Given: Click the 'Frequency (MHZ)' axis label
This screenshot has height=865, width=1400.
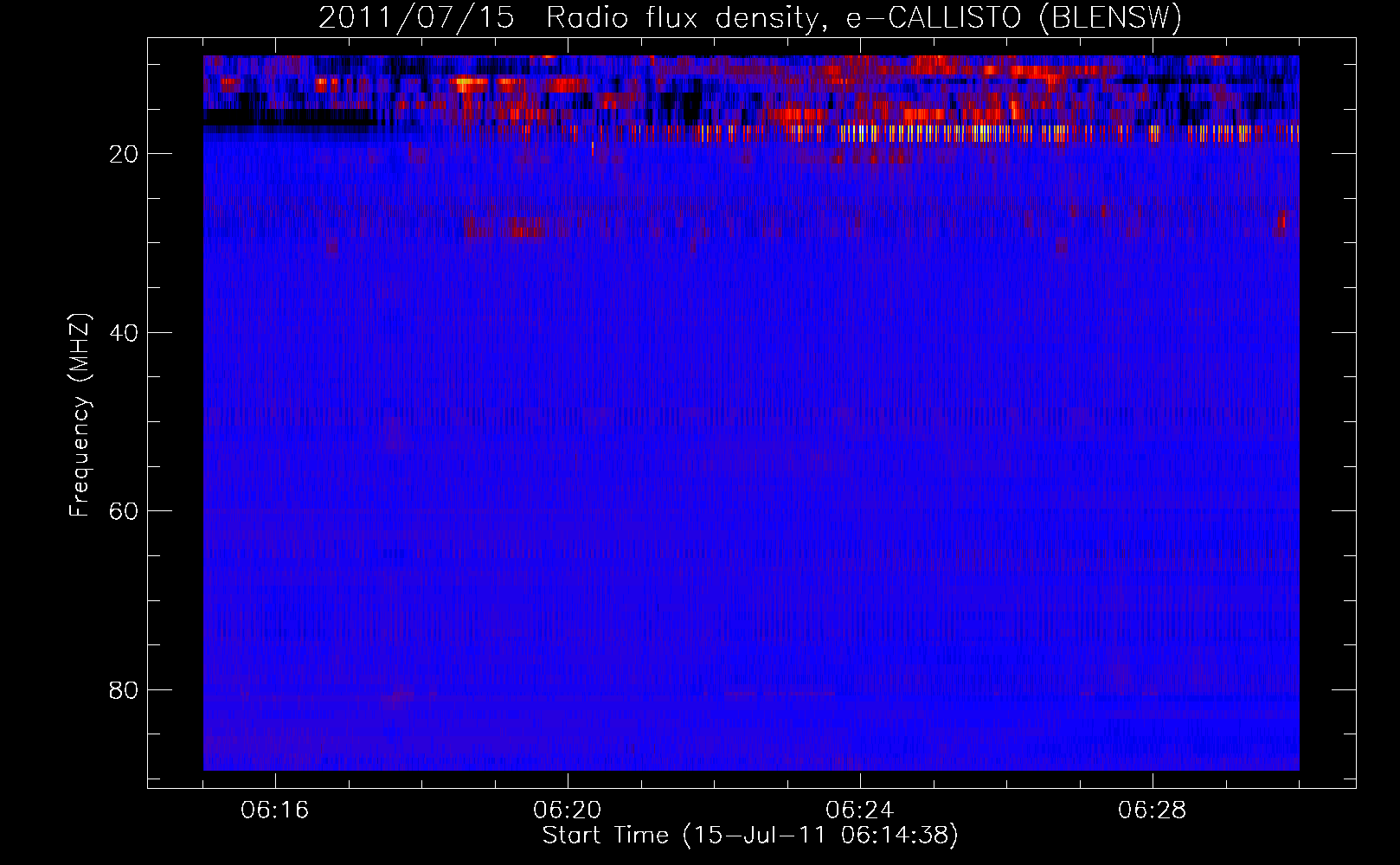Looking at the screenshot, I should tap(80, 415).
